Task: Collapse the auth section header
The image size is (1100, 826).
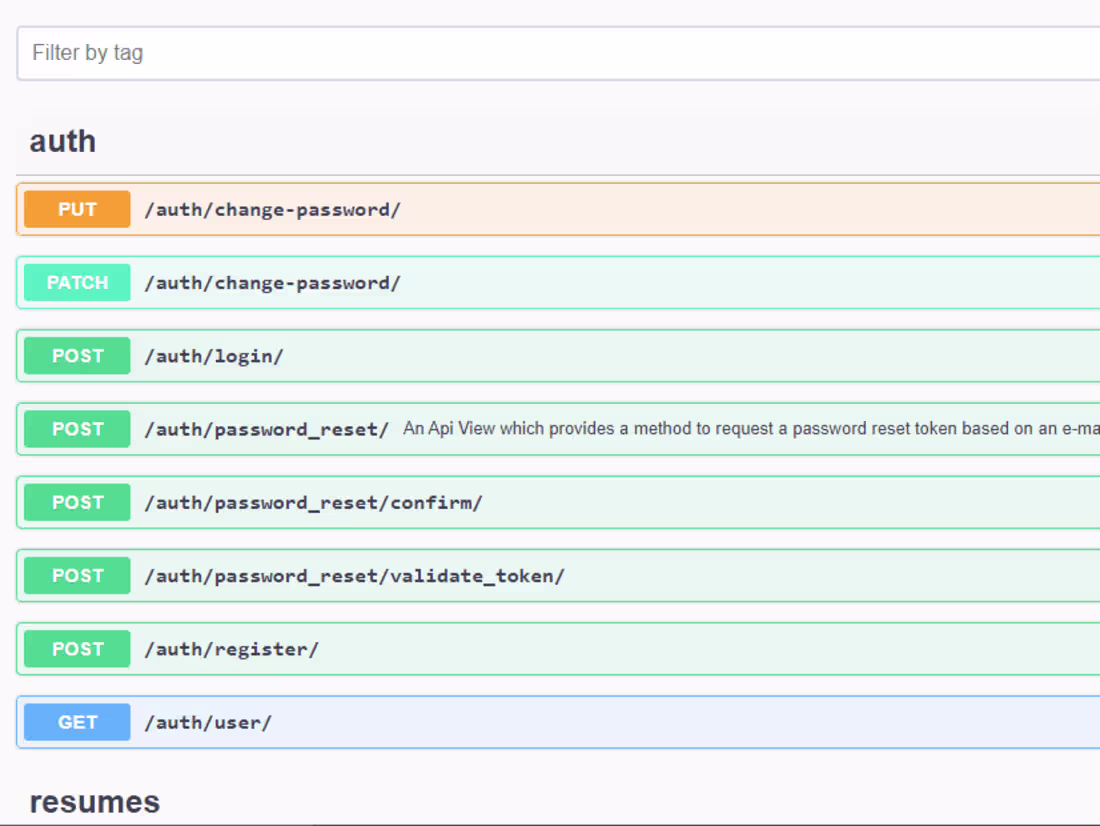Action: pos(62,141)
